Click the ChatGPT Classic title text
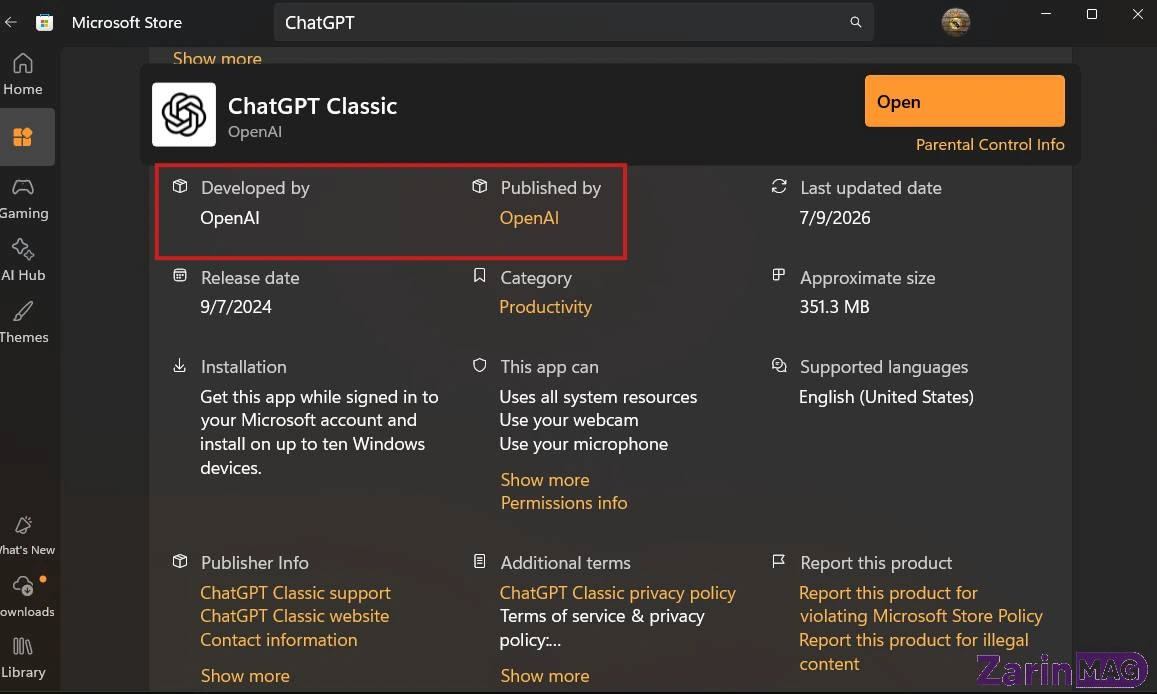The image size is (1157, 694). coord(312,106)
